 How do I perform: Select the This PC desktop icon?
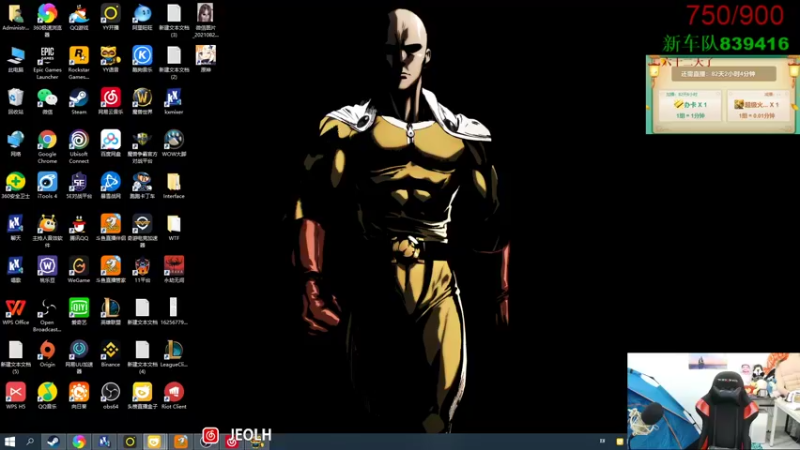click(x=15, y=59)
